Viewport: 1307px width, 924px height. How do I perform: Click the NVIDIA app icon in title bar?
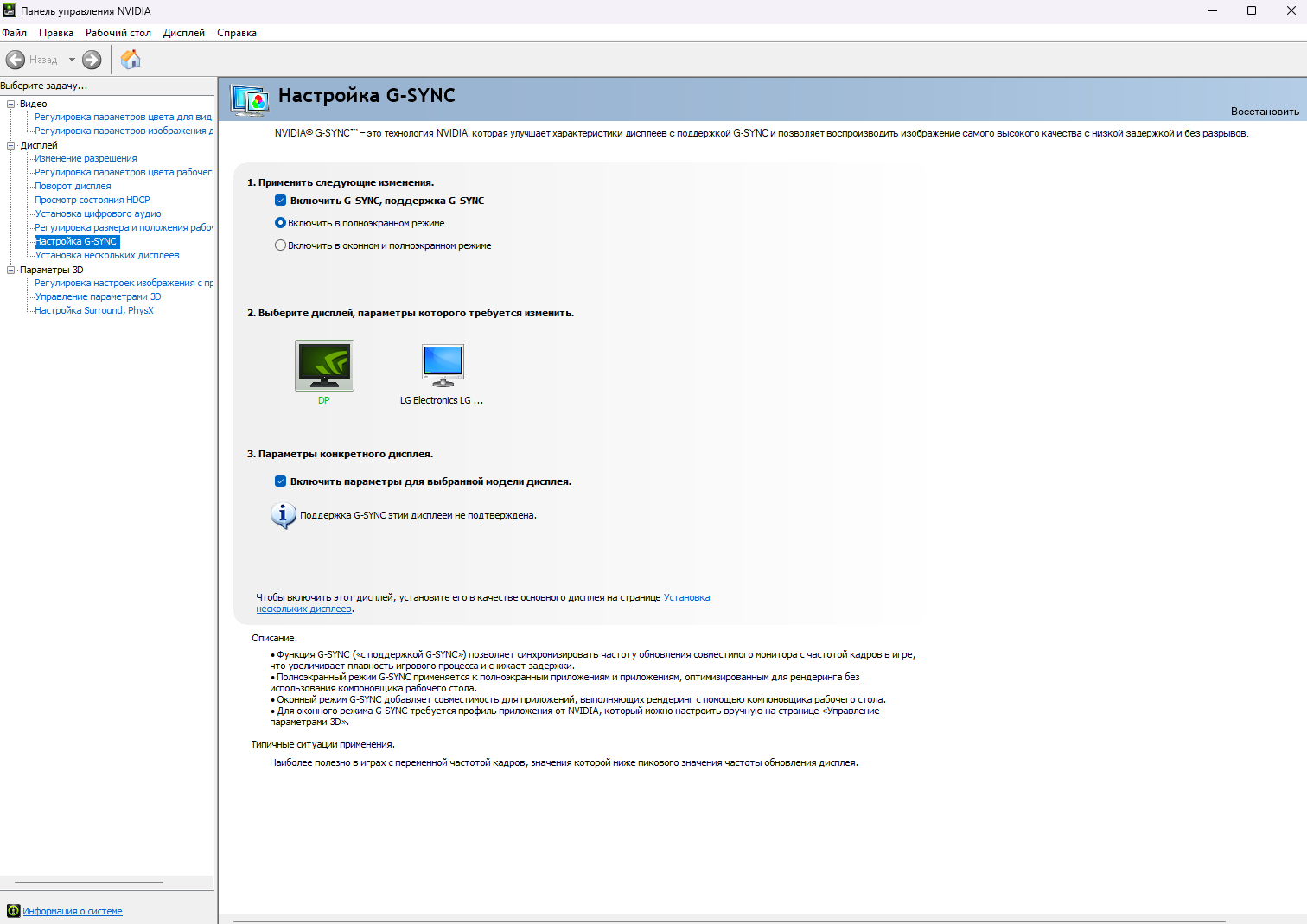pos(10,10)
